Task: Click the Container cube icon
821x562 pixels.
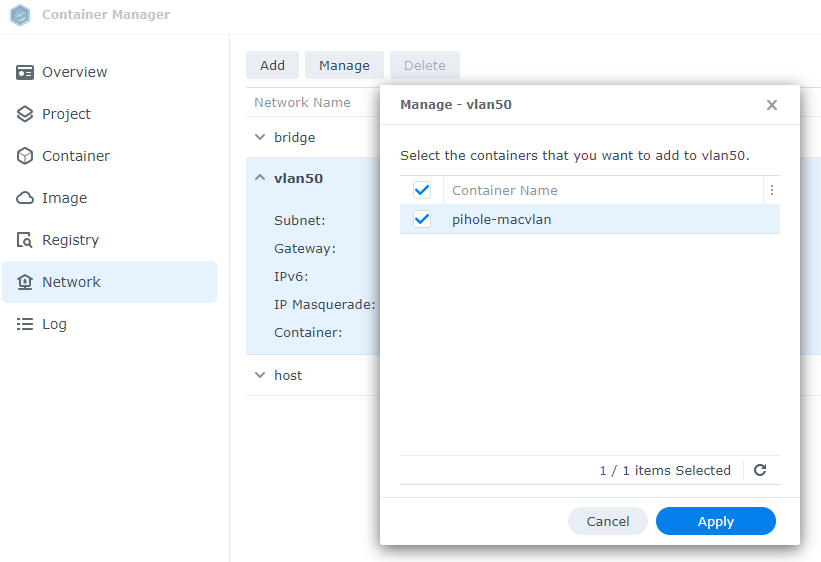Action: click(25, 156)
